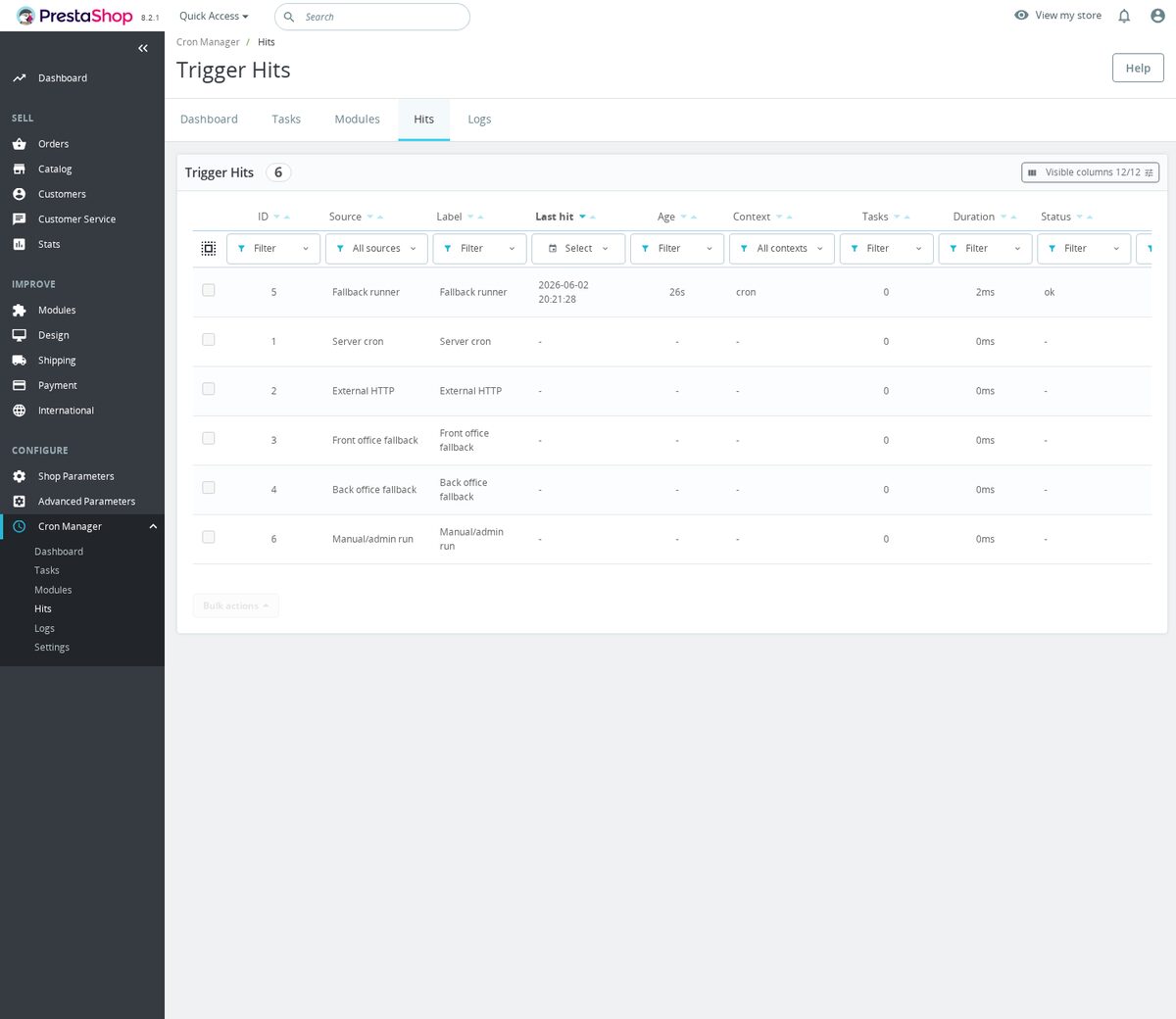The height and width of the screenshot is (1019, 1176).
Task: Open the user profile avatar
Action: [x=1157, y=16]
